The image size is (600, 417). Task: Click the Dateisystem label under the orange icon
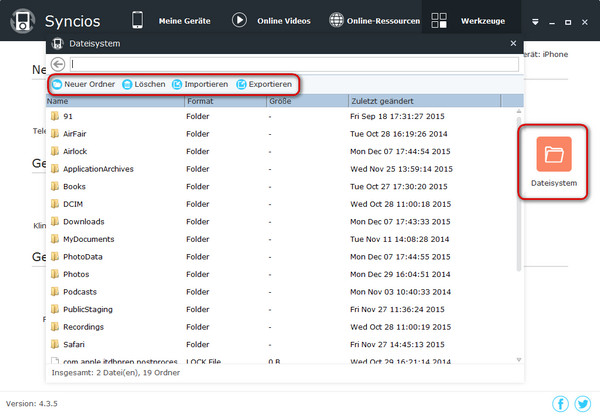click(x=554, y=183)
